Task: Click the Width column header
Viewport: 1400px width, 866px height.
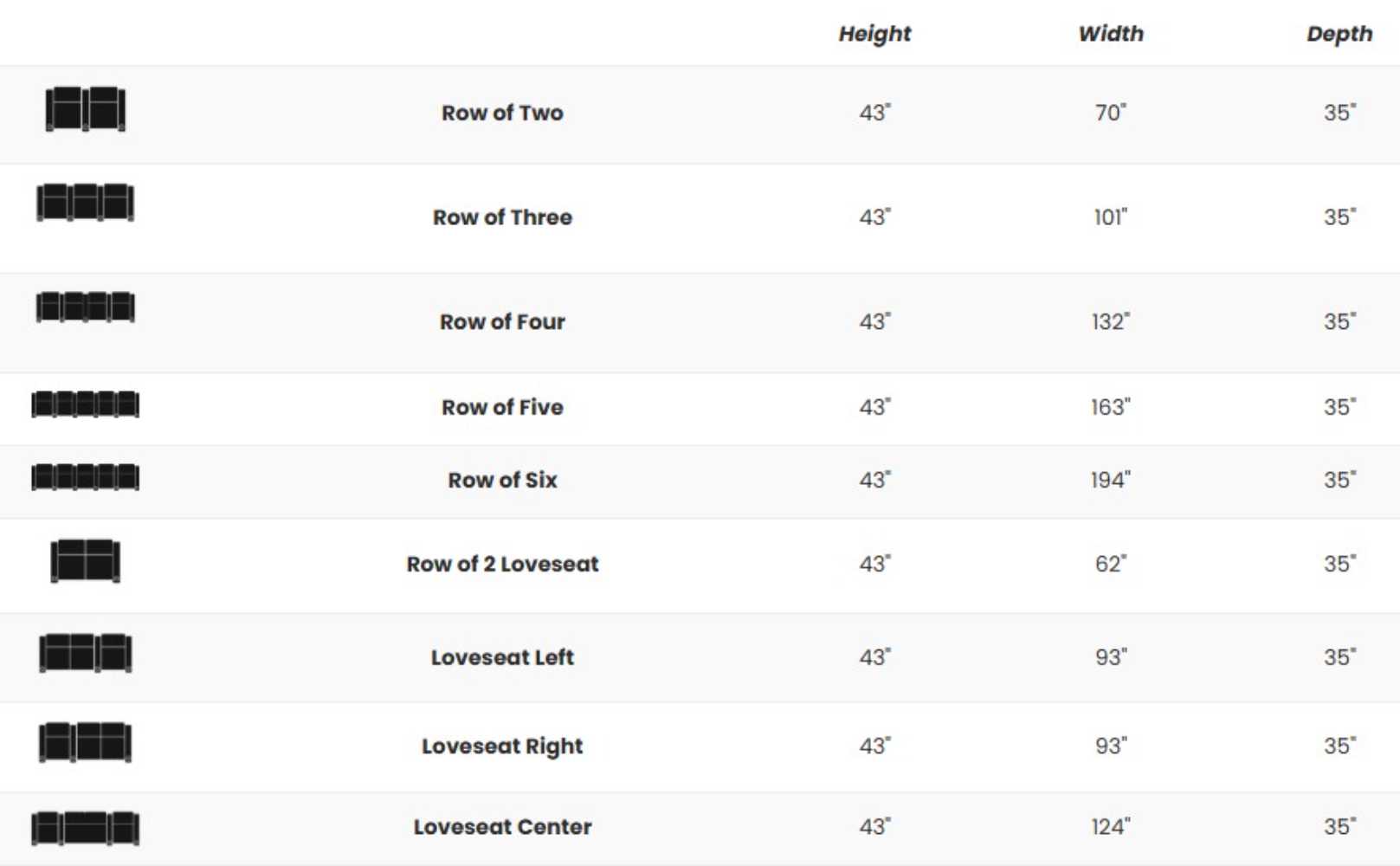Action: click(1111, 34)
